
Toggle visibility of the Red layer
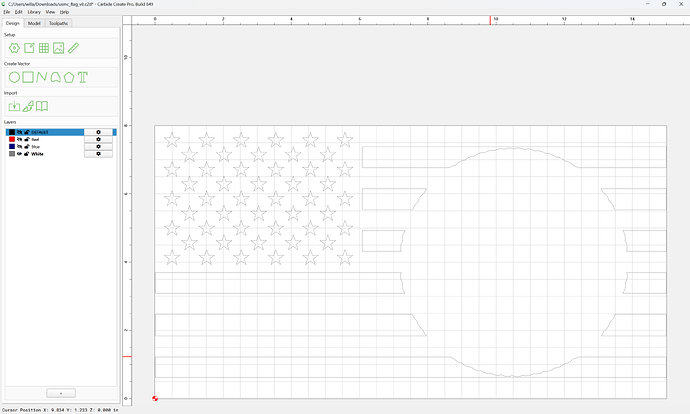[x=19, y=139]
